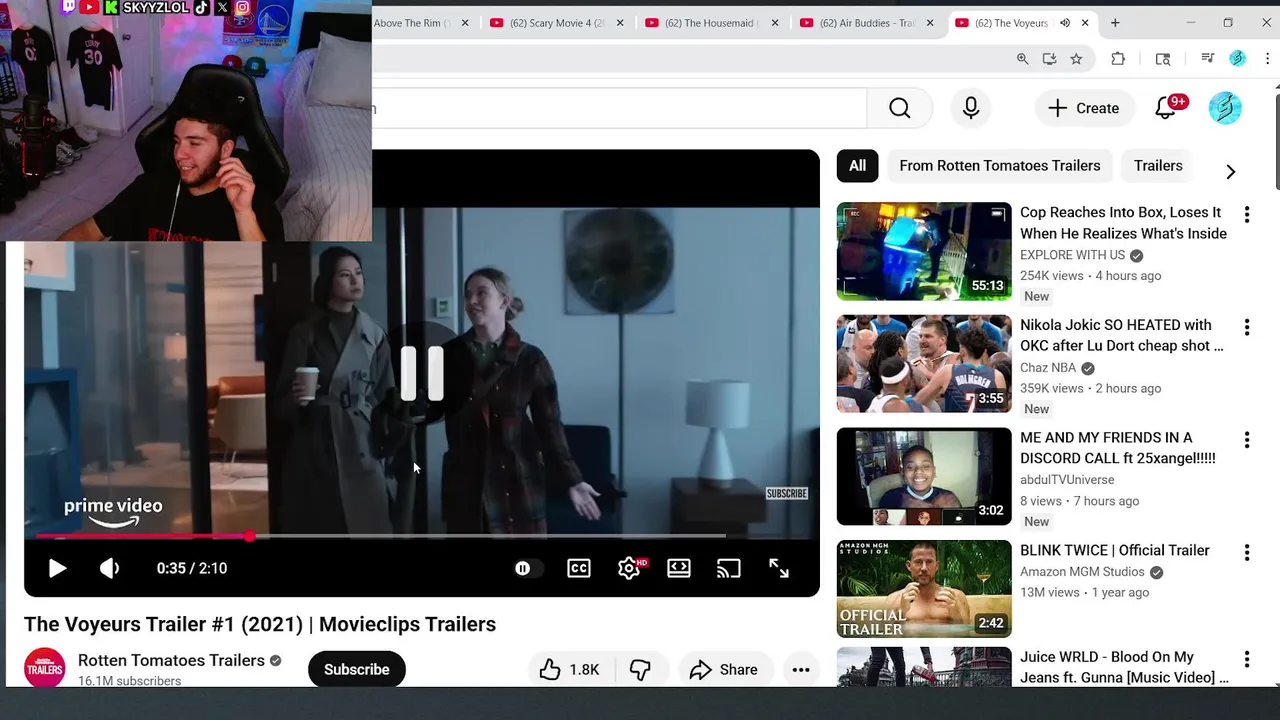Click the red scrubber handle on the timeline
1280x720 pixels.
click(249, 536)
